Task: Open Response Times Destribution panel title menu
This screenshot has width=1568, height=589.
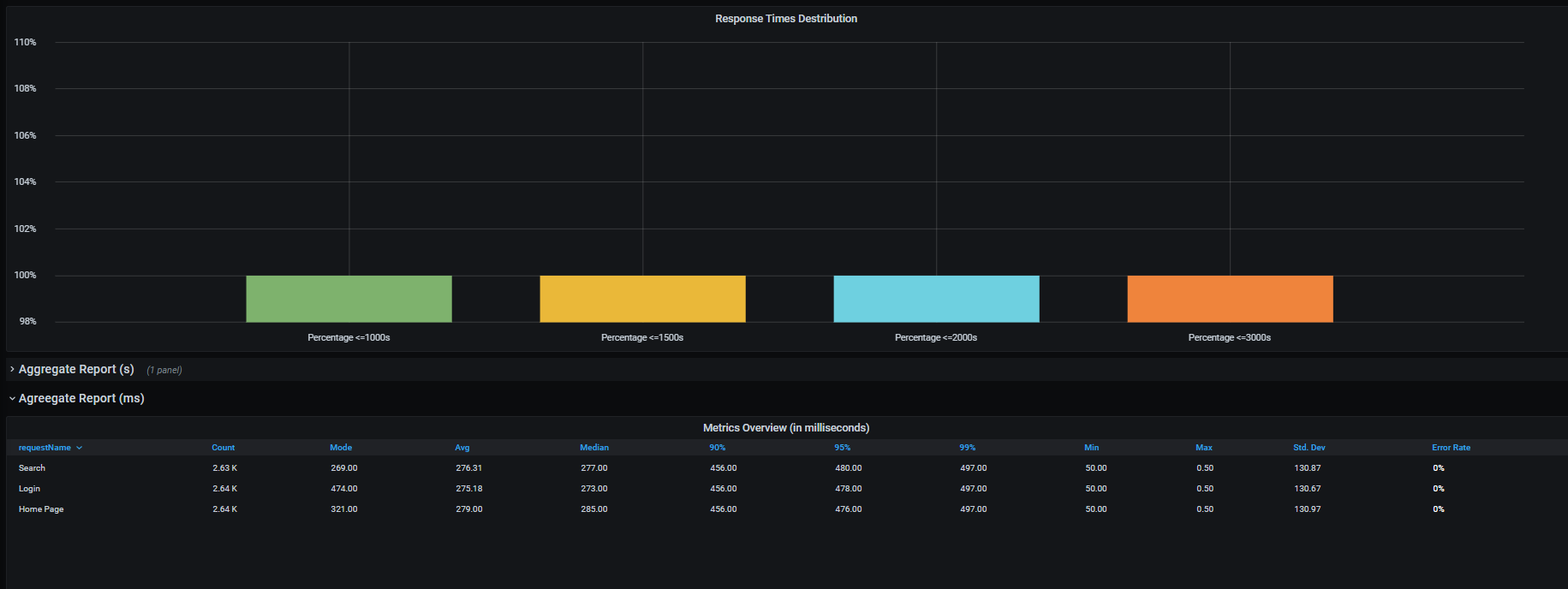Action: pyautogui.click(x=786, y=19)
